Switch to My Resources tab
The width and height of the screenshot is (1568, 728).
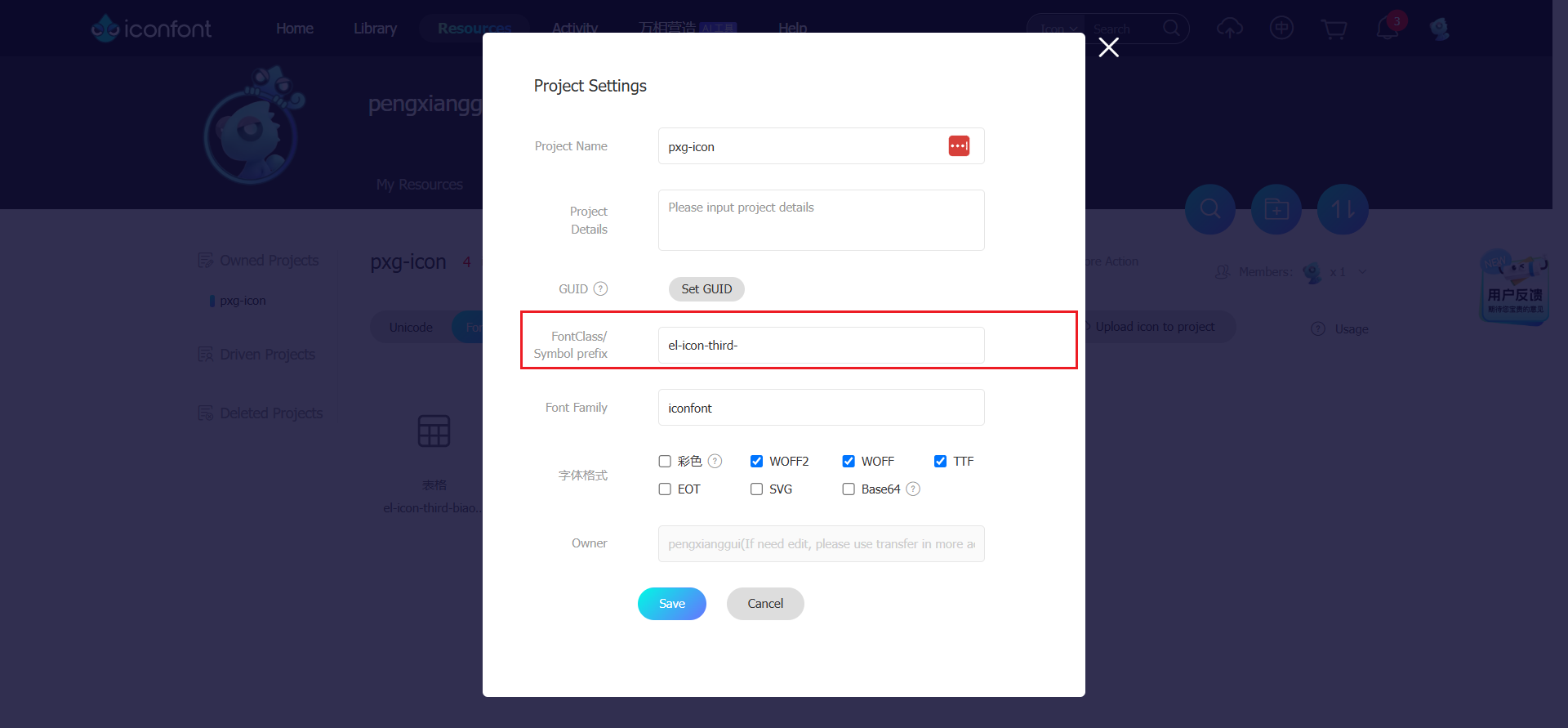(419, 185)
